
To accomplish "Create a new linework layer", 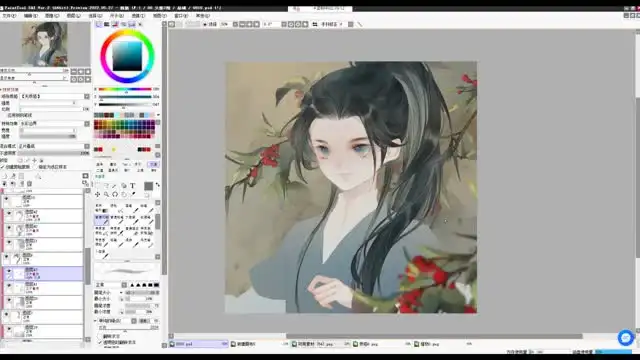I will tap(13, 176).
